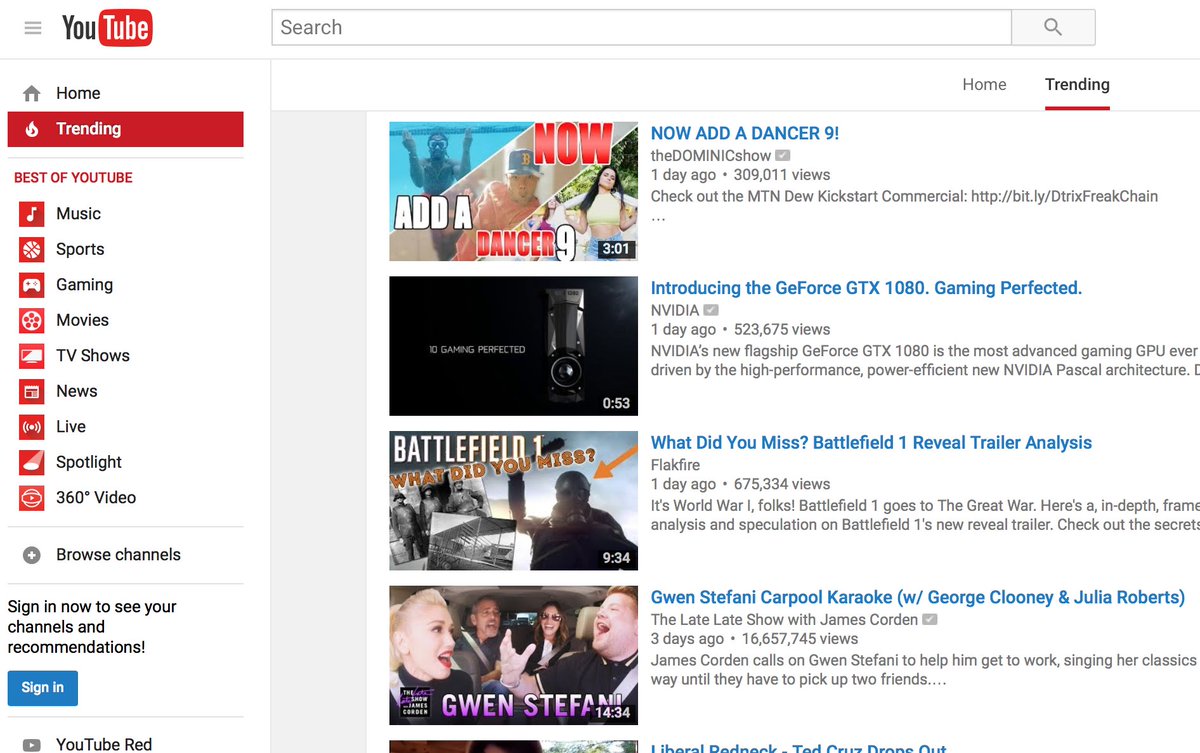
Task: Click the Movies film reel icon
Action: point(32,320)
